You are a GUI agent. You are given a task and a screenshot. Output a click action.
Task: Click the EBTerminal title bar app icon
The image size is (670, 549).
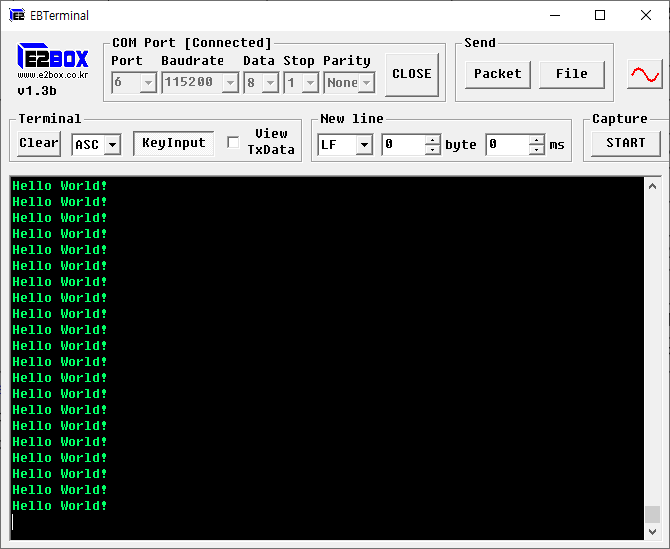17,15
